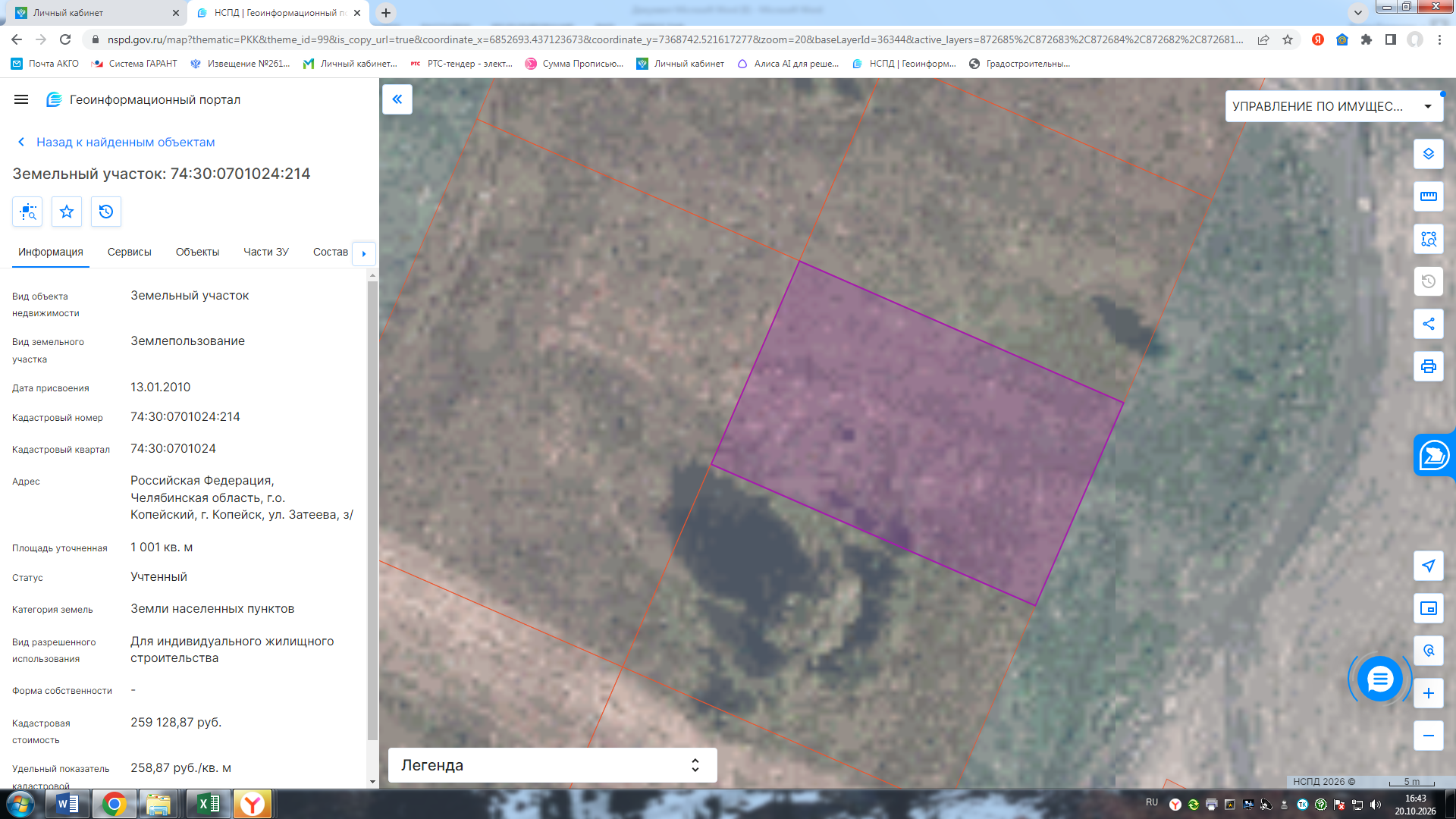This screenshot has height=819, width=1456.
Task: Go back via Назад к найденным объектам
Action: click(116, 142)
